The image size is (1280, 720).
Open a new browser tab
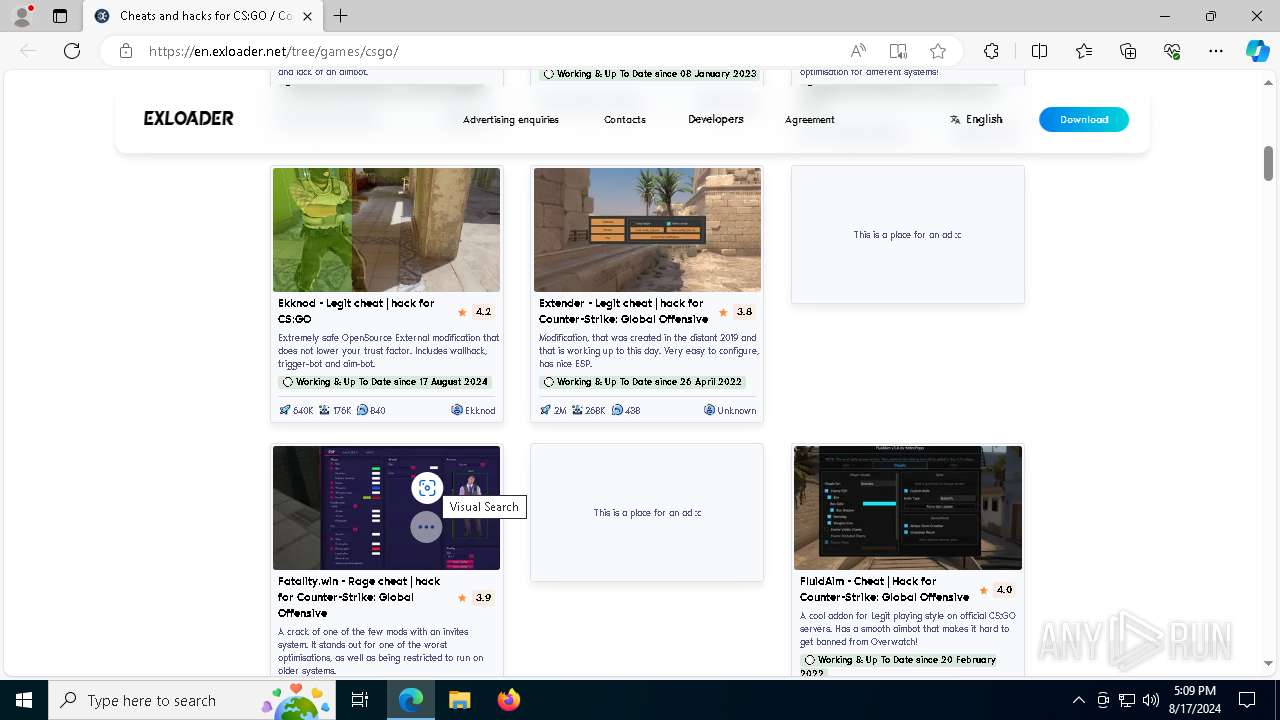pyautogui.click(x=341, y=16)
